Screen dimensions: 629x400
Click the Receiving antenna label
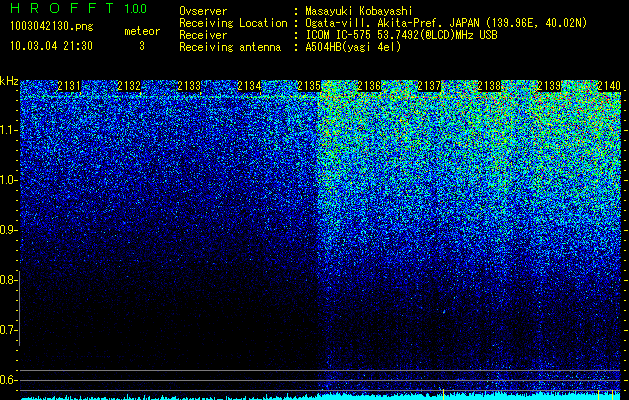[x=230, y=47]
